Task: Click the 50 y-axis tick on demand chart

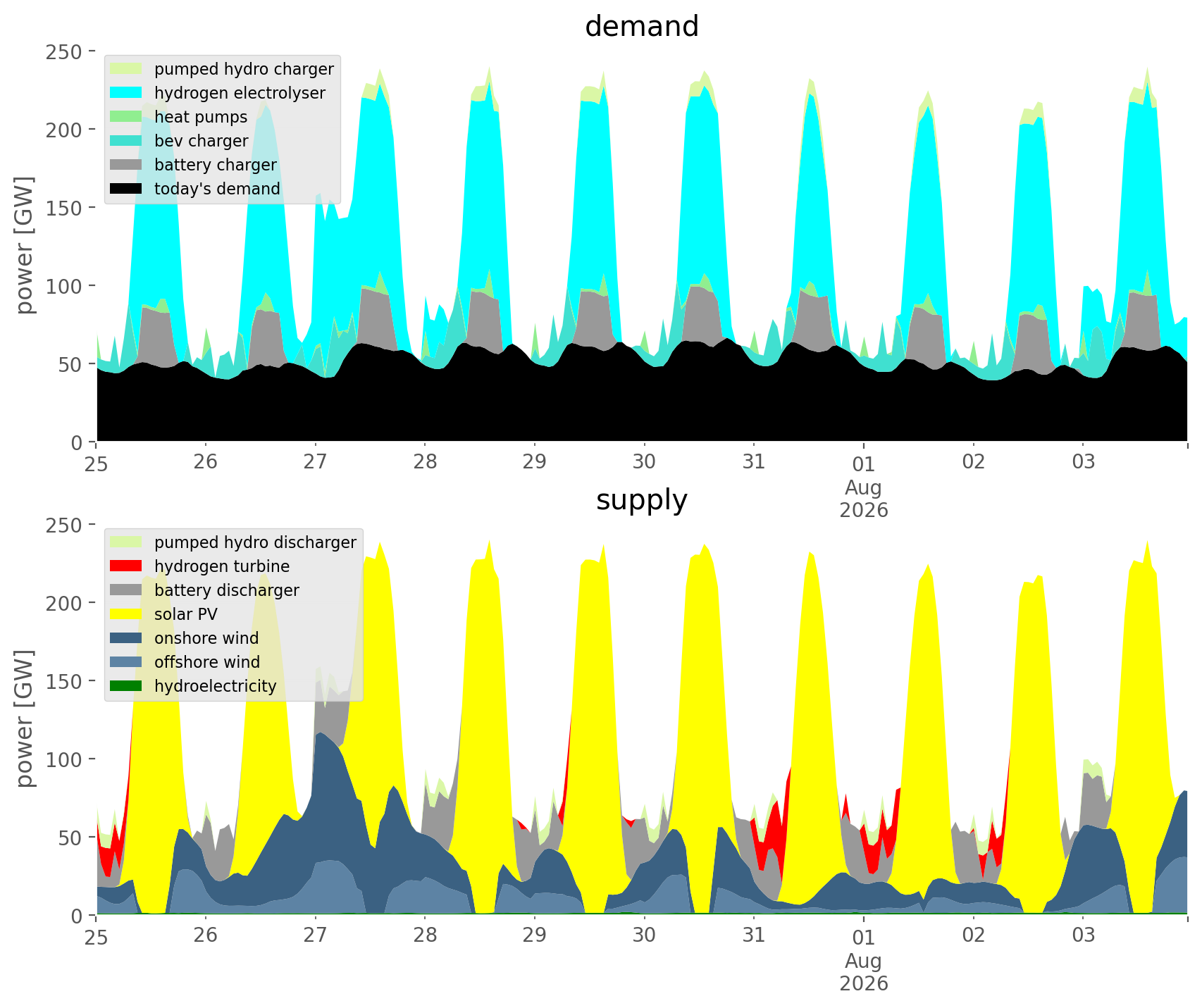Action: click(x=71, y=365)
